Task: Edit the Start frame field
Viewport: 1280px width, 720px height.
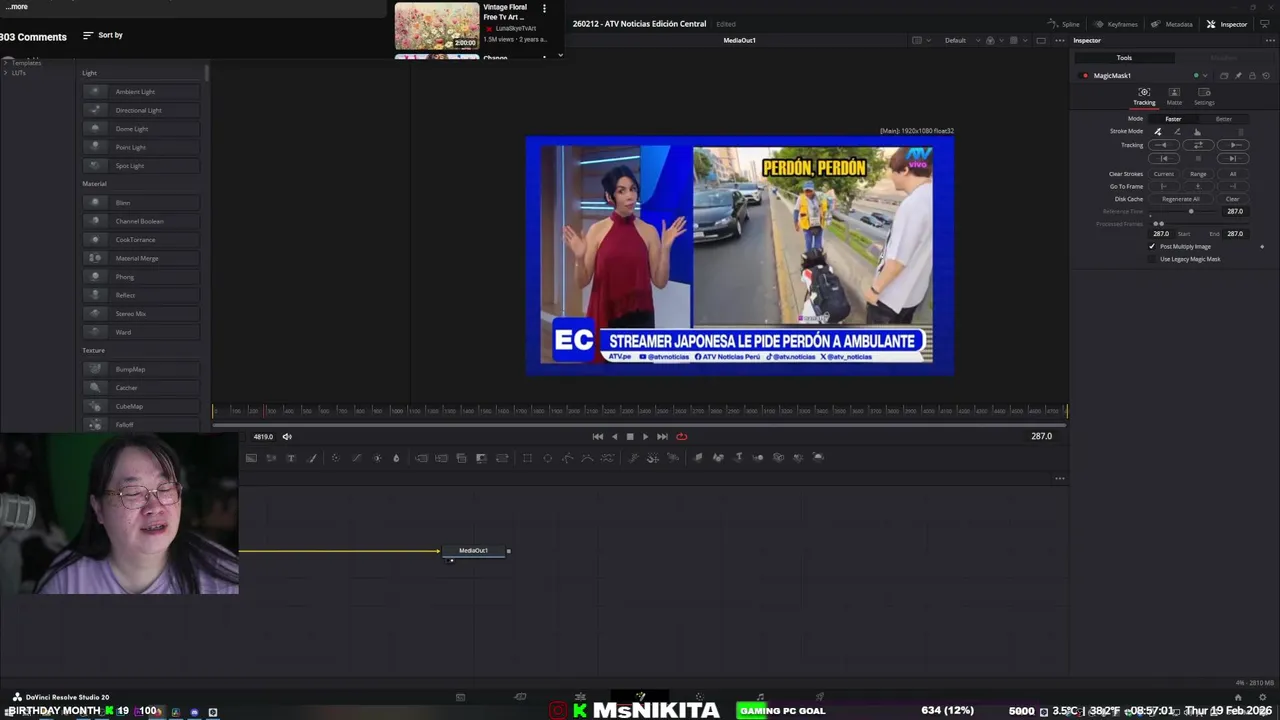Action: pyautogui.click(x=1161, y=234)
